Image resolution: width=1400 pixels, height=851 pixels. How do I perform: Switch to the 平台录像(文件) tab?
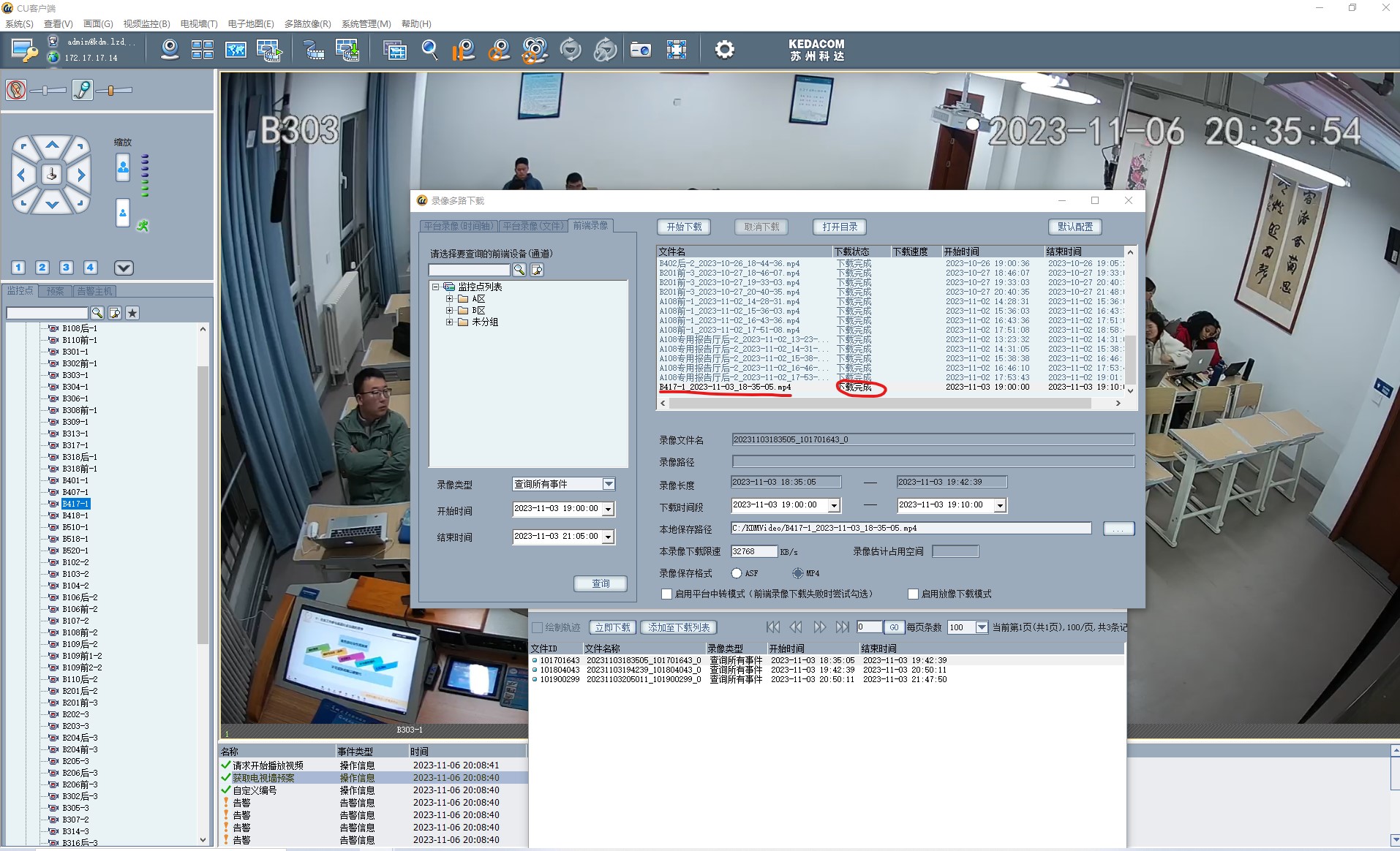[x=532, y=226]
